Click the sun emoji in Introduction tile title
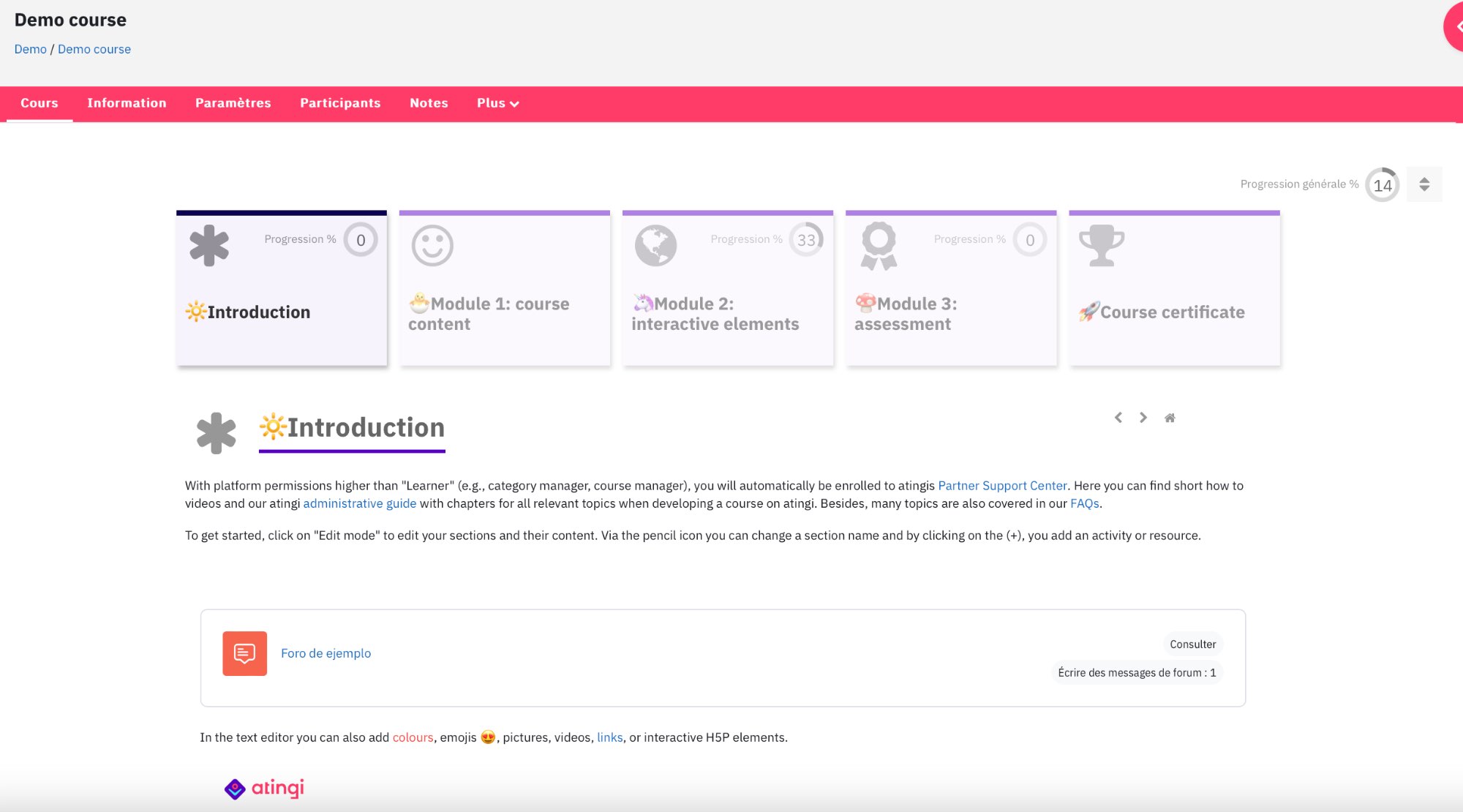 (x=196, y=312)
